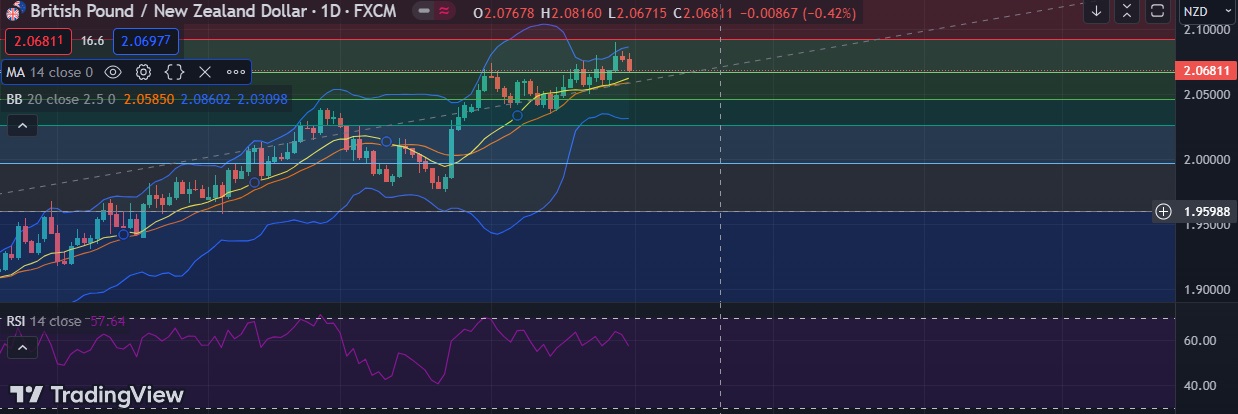This screenshot has height=414, width=1238.
Task: Select the MA 14 close legend label
Action: tap(50, 72)
